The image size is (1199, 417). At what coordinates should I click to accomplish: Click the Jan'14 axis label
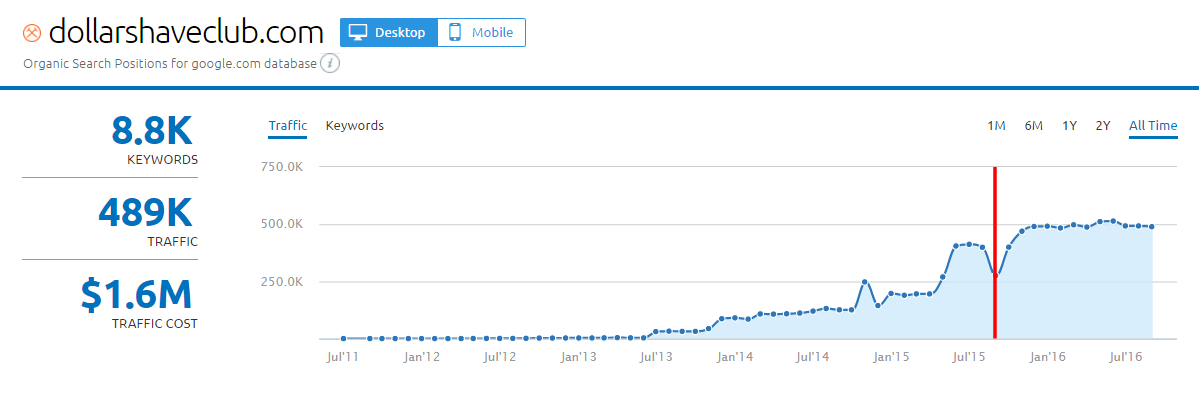click(736, 357)
